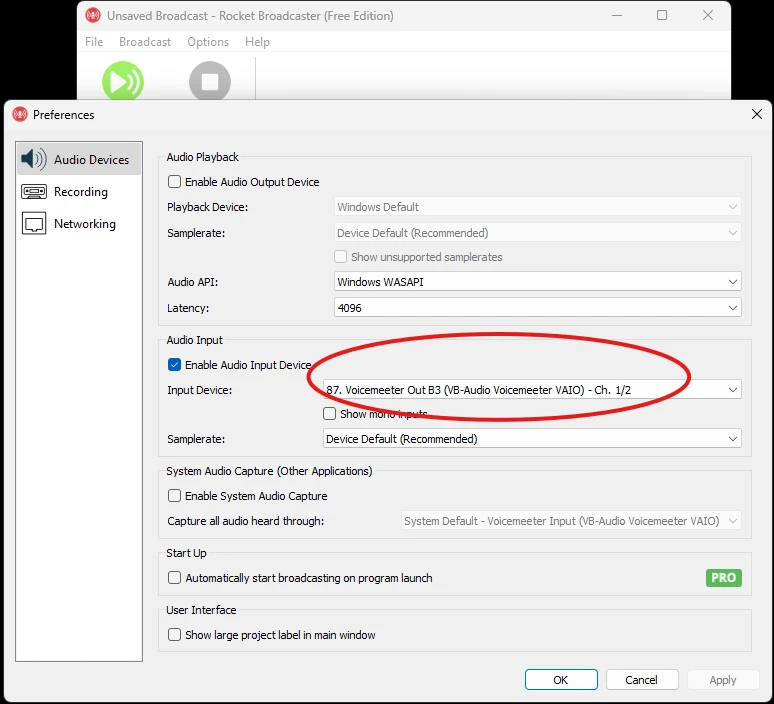Open the Audio Playback Samplerate dropdown
The image size is (774, 704).
pyautogui.click(x=537, y=233)
